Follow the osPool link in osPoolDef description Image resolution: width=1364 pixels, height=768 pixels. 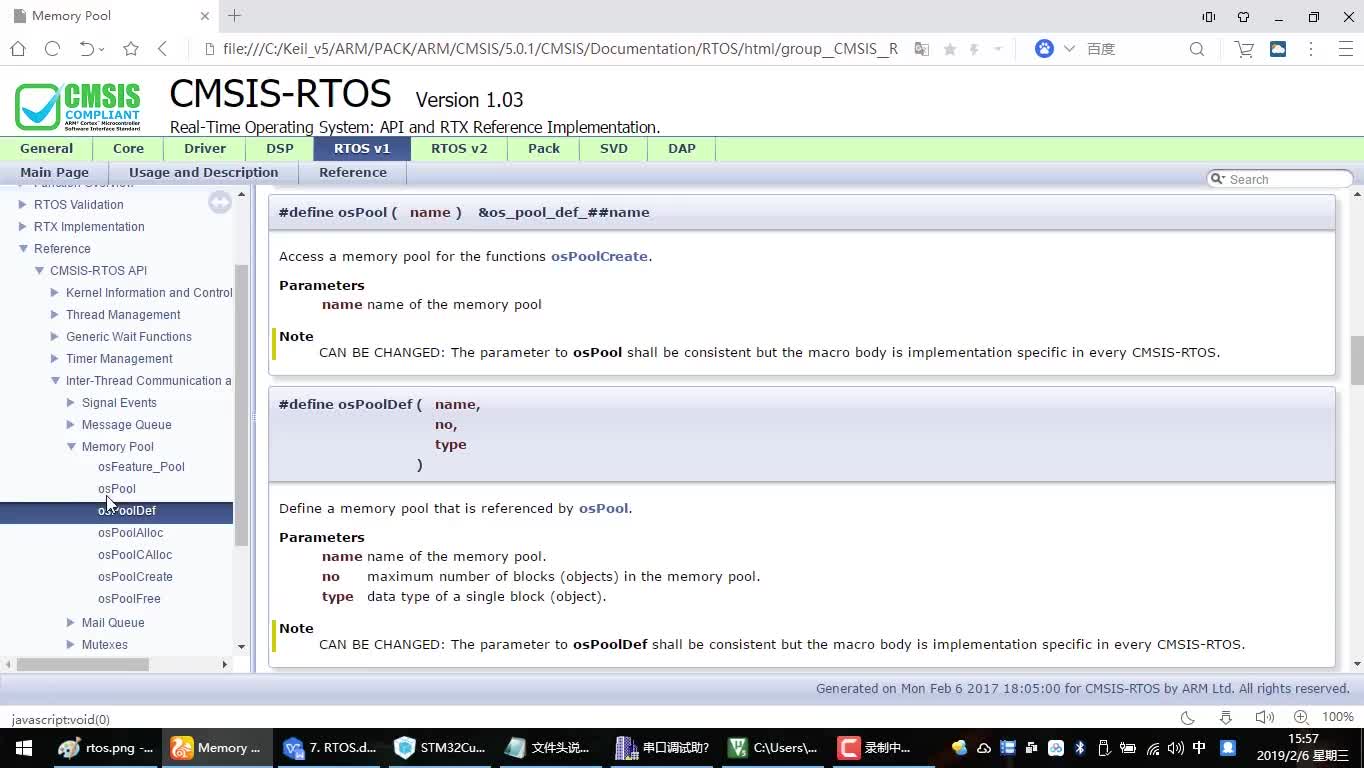coord(604,508)
